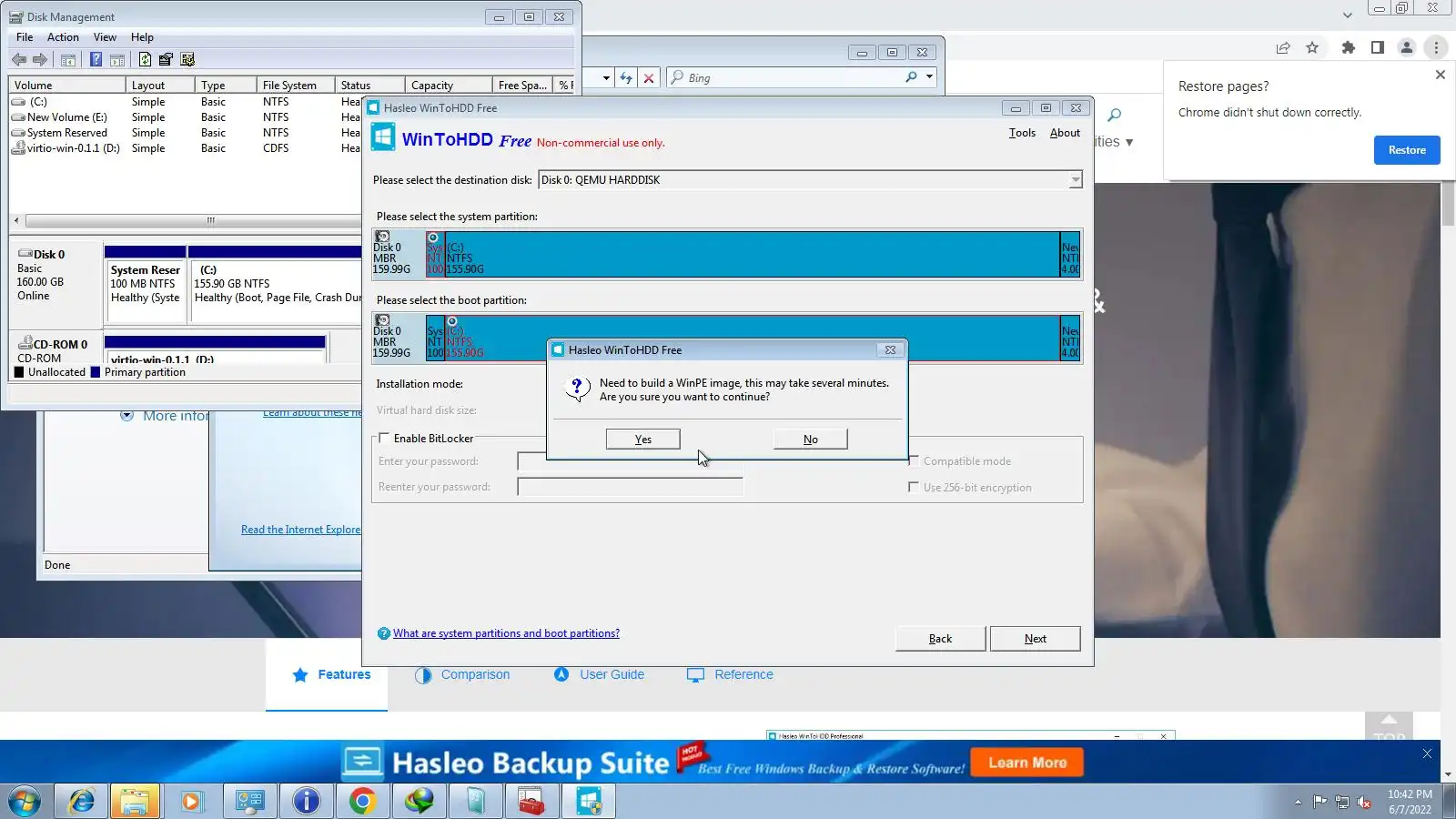
Task: Click the Chrome share page icon
Action: point(1283,48)
